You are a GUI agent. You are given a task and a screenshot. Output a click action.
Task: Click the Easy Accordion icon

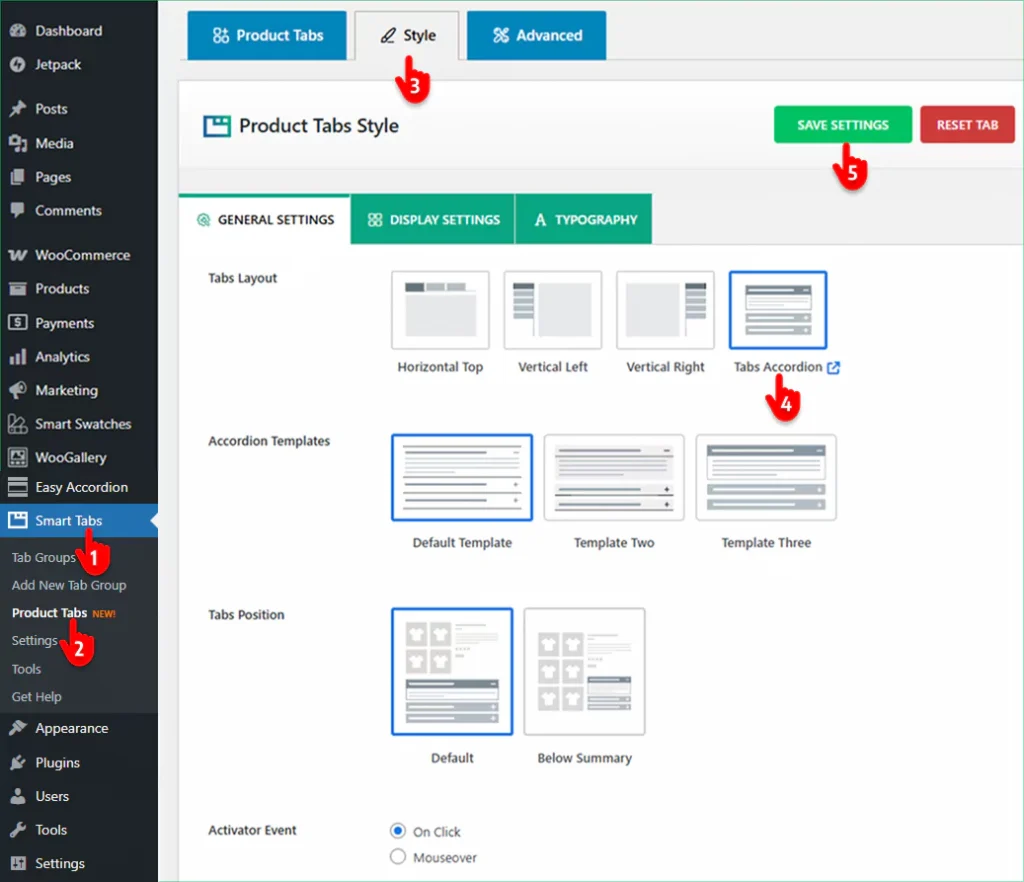[18, 487]
